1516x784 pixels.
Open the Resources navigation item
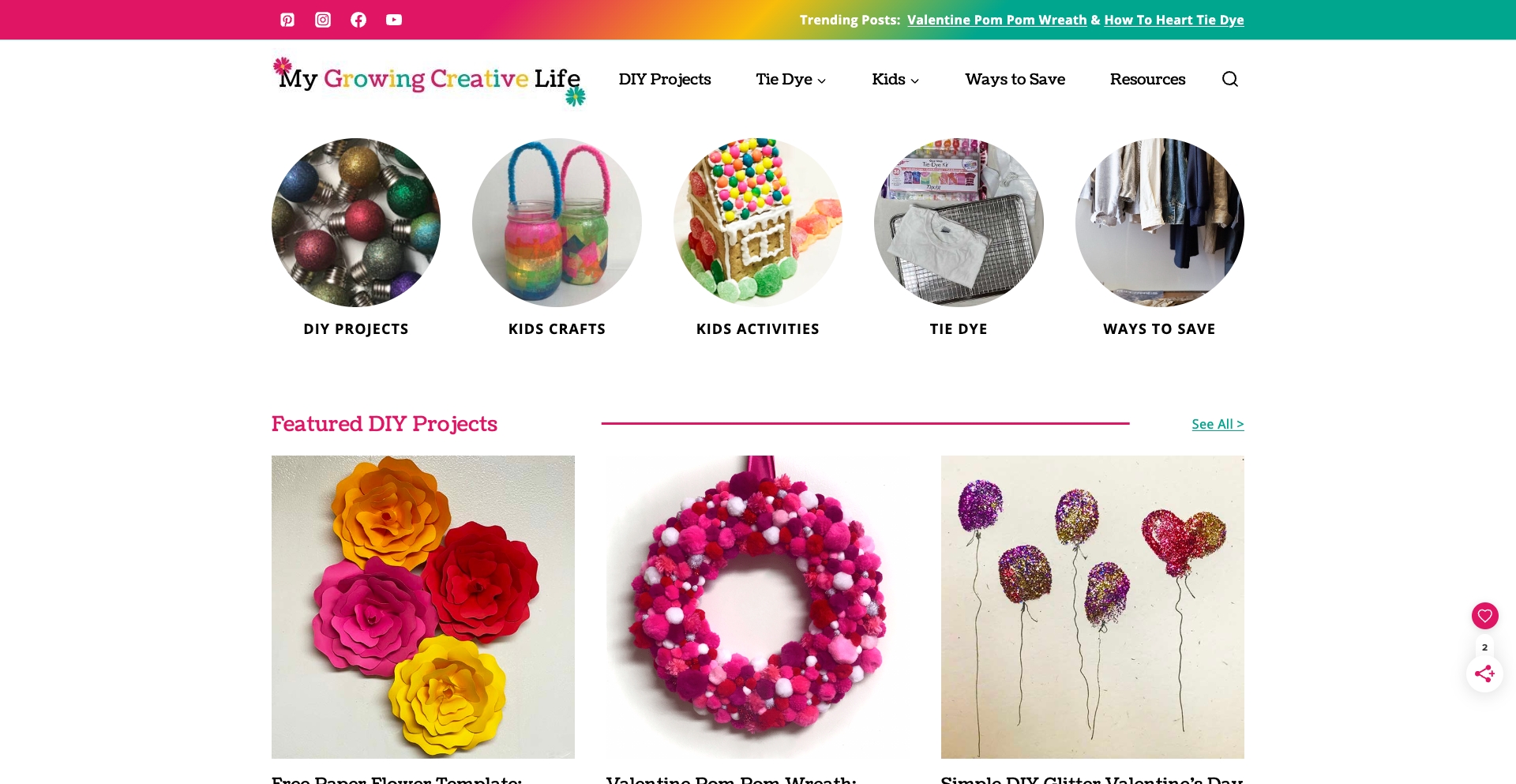[x=1147, y=79]
